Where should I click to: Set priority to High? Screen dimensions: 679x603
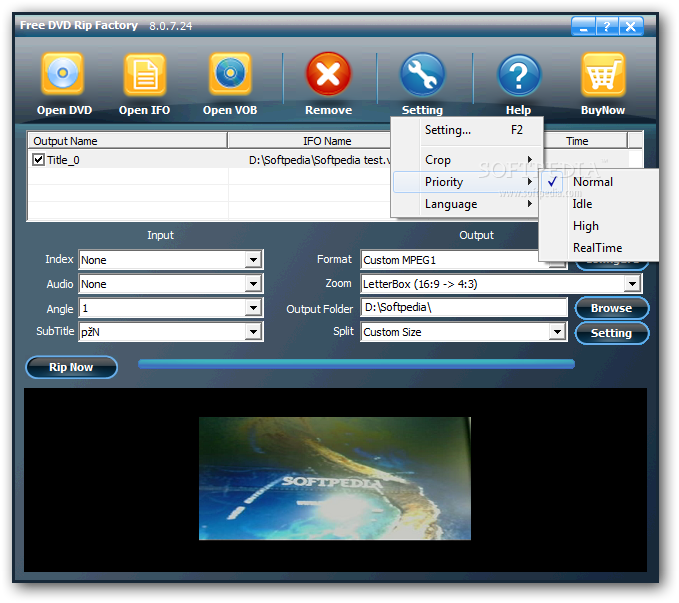(599, 226)
